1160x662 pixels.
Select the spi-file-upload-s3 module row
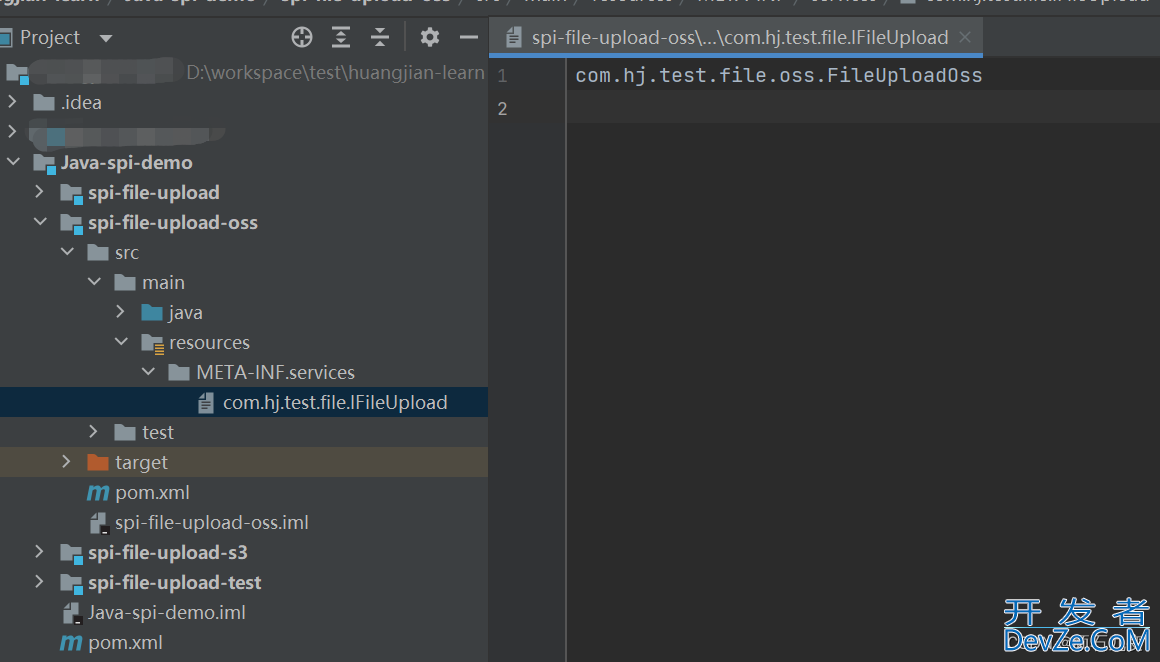pos(244,553)
